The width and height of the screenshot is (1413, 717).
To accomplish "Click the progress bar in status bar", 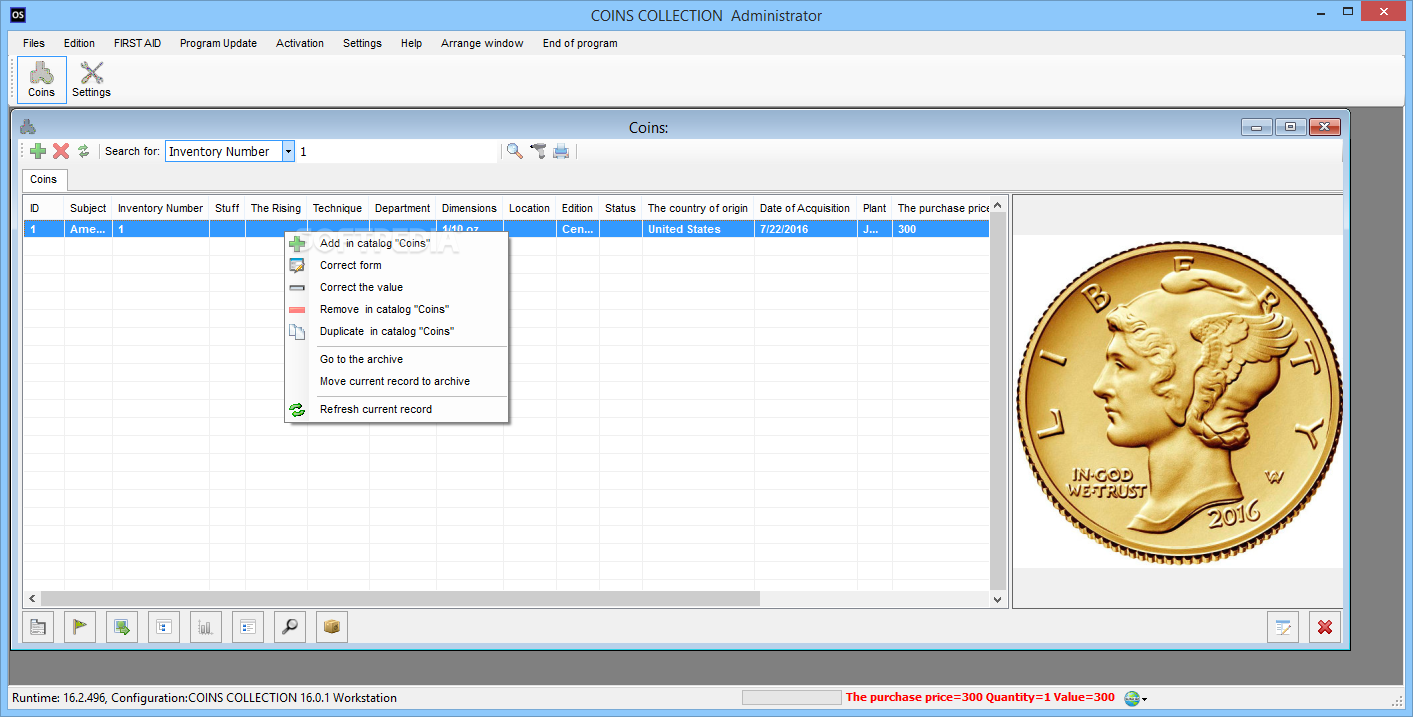I will pyautogui.click(x=791, y=698).
